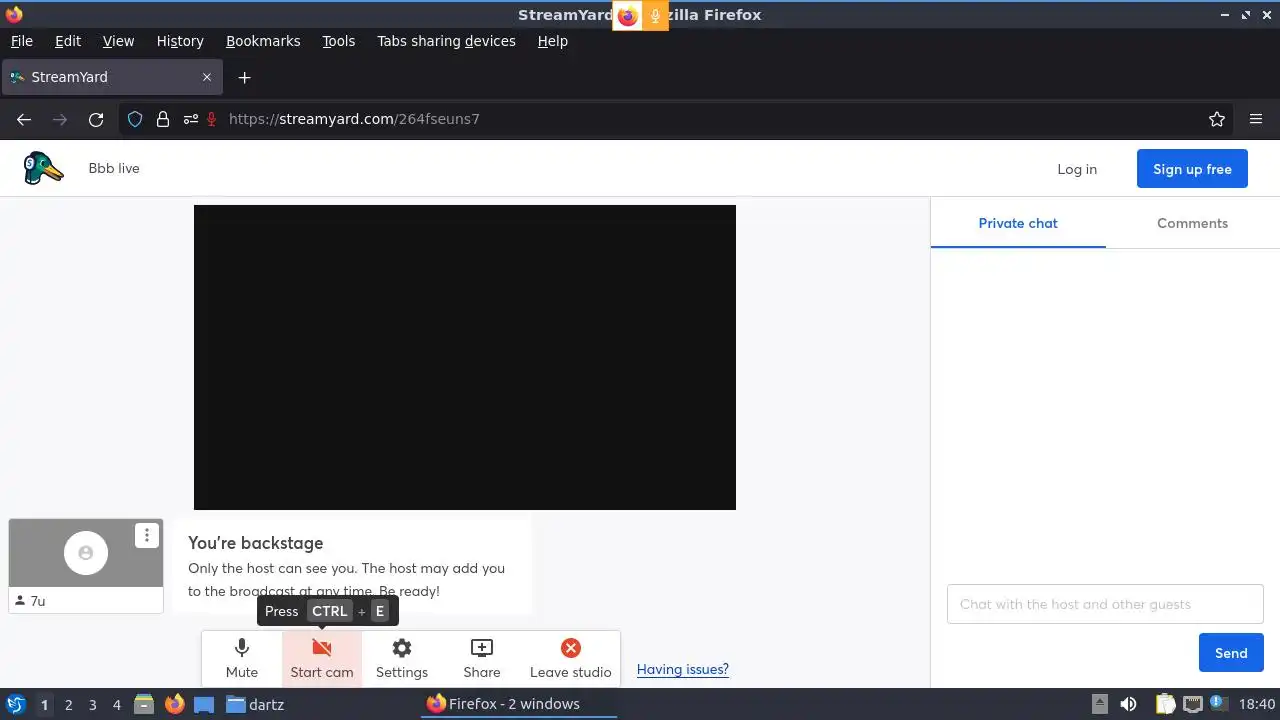Open the Firefox hamburger application menu
The image size is (1280, 720).
tap(1256, 119)
